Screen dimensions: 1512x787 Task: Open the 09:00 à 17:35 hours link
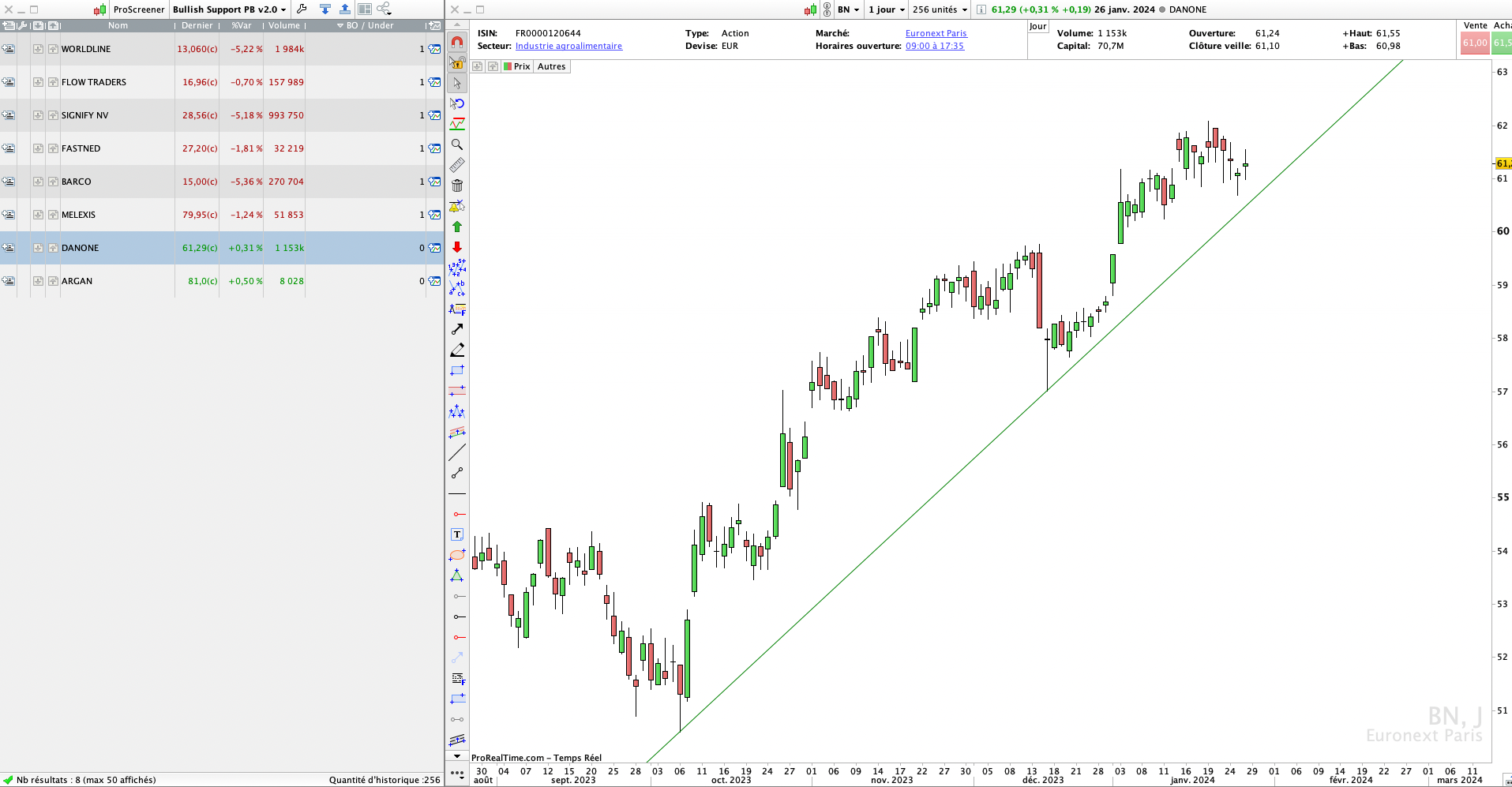click(935, 46)
